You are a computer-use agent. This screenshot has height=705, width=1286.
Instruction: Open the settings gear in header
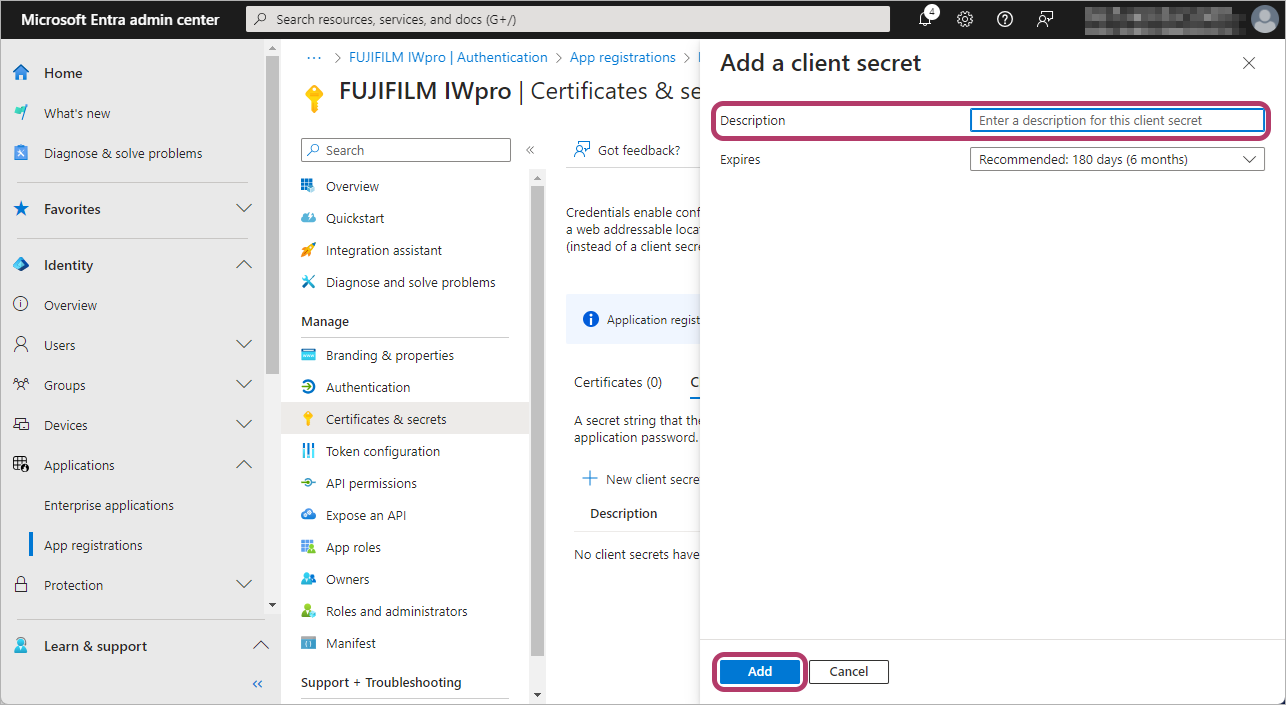pyautogui.click(x=965, y=19)
